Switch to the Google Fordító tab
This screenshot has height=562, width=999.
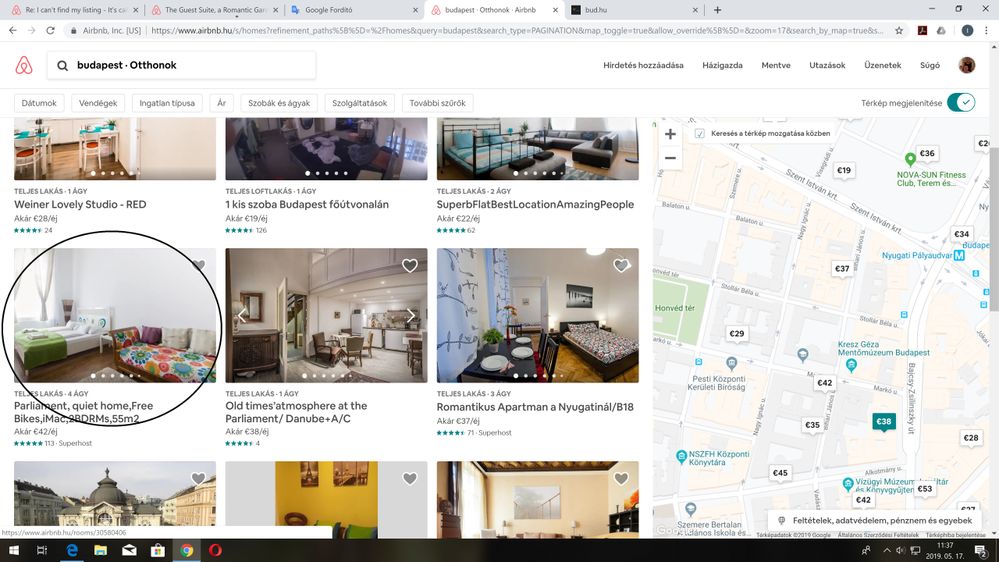coord(350,9)
